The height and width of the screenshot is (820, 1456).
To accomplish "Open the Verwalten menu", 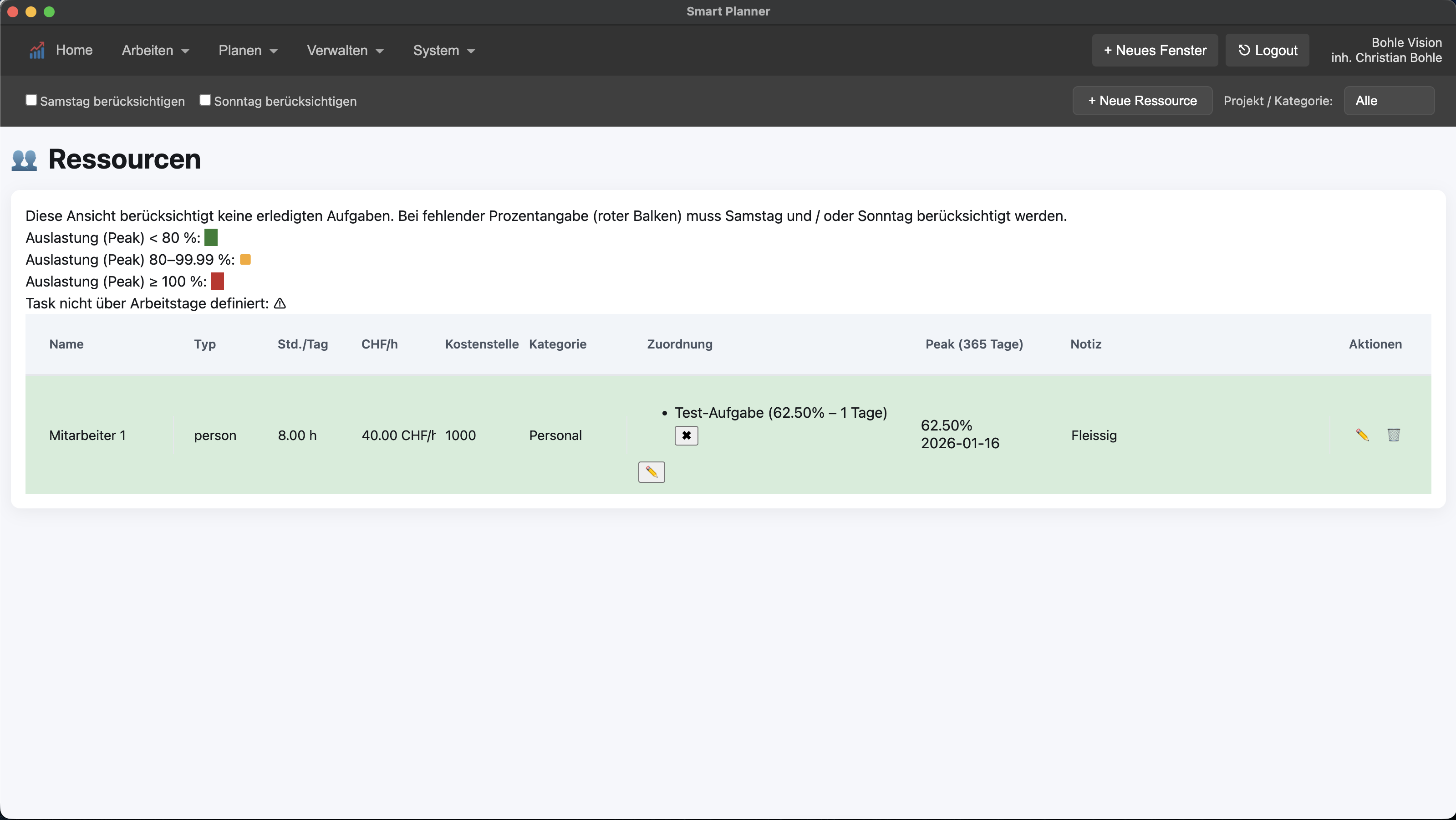I will [345, 50].
